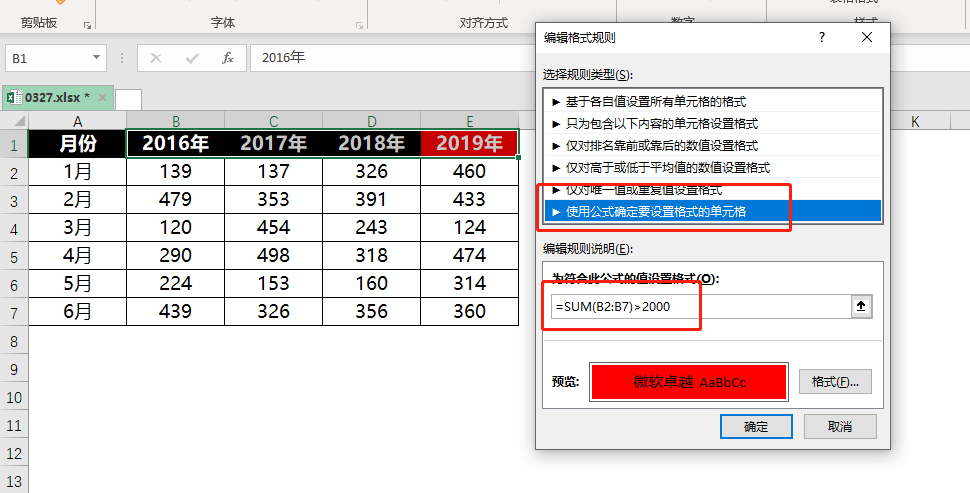Open the Name Box dropdown arrow
This screenshot has height=493, width=970.
coord(96,58)
